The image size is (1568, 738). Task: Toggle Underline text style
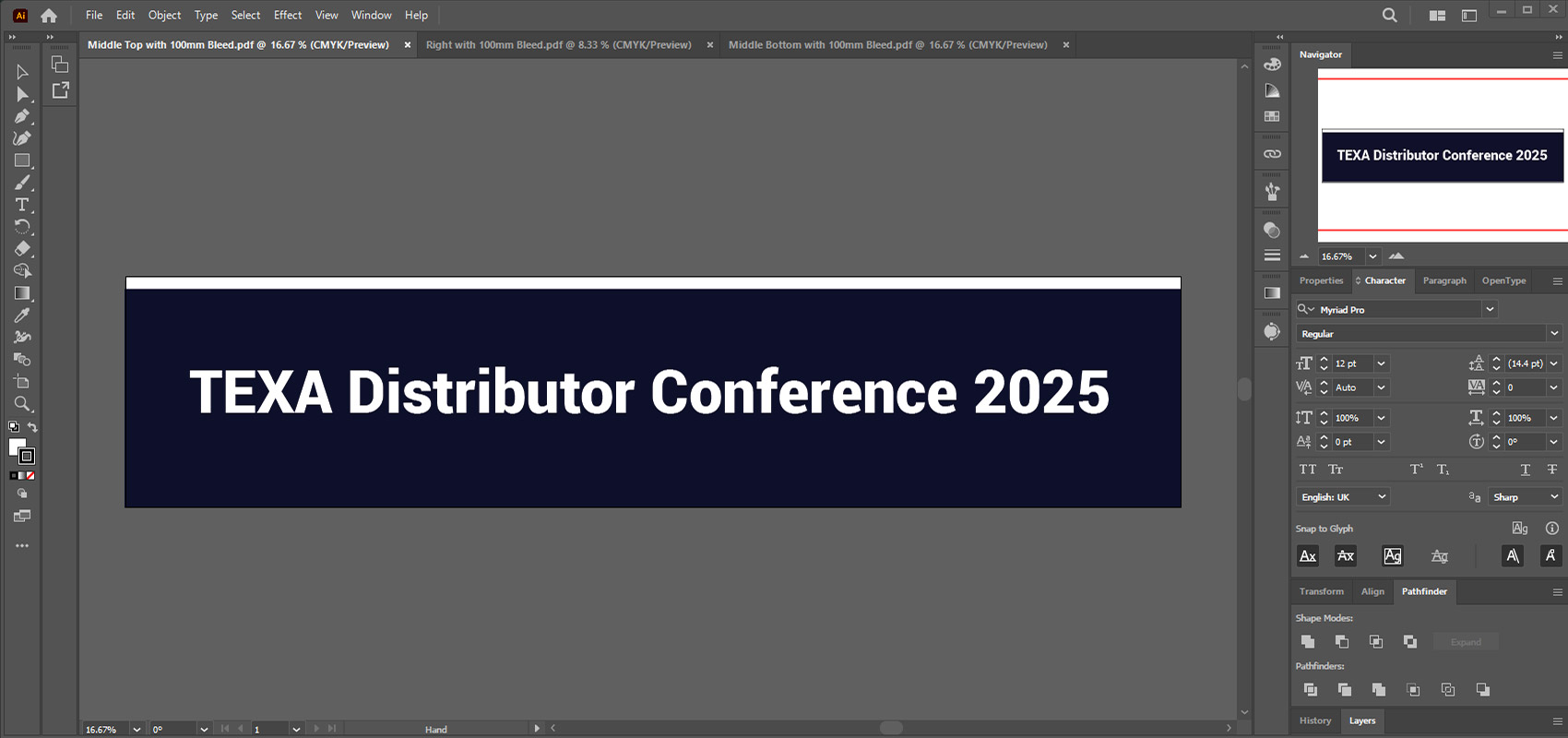1526,470
